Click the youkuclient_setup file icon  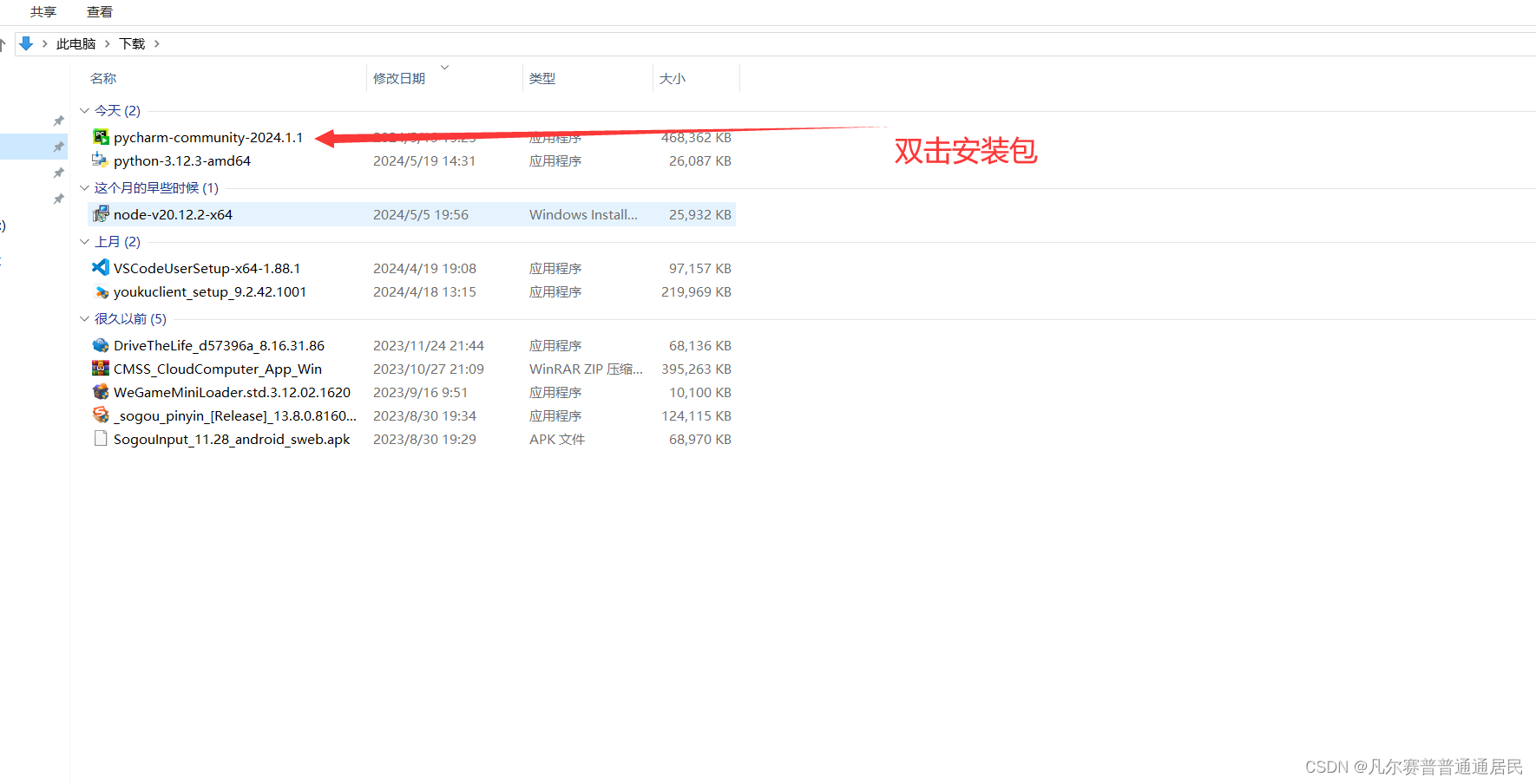(101, 291)
